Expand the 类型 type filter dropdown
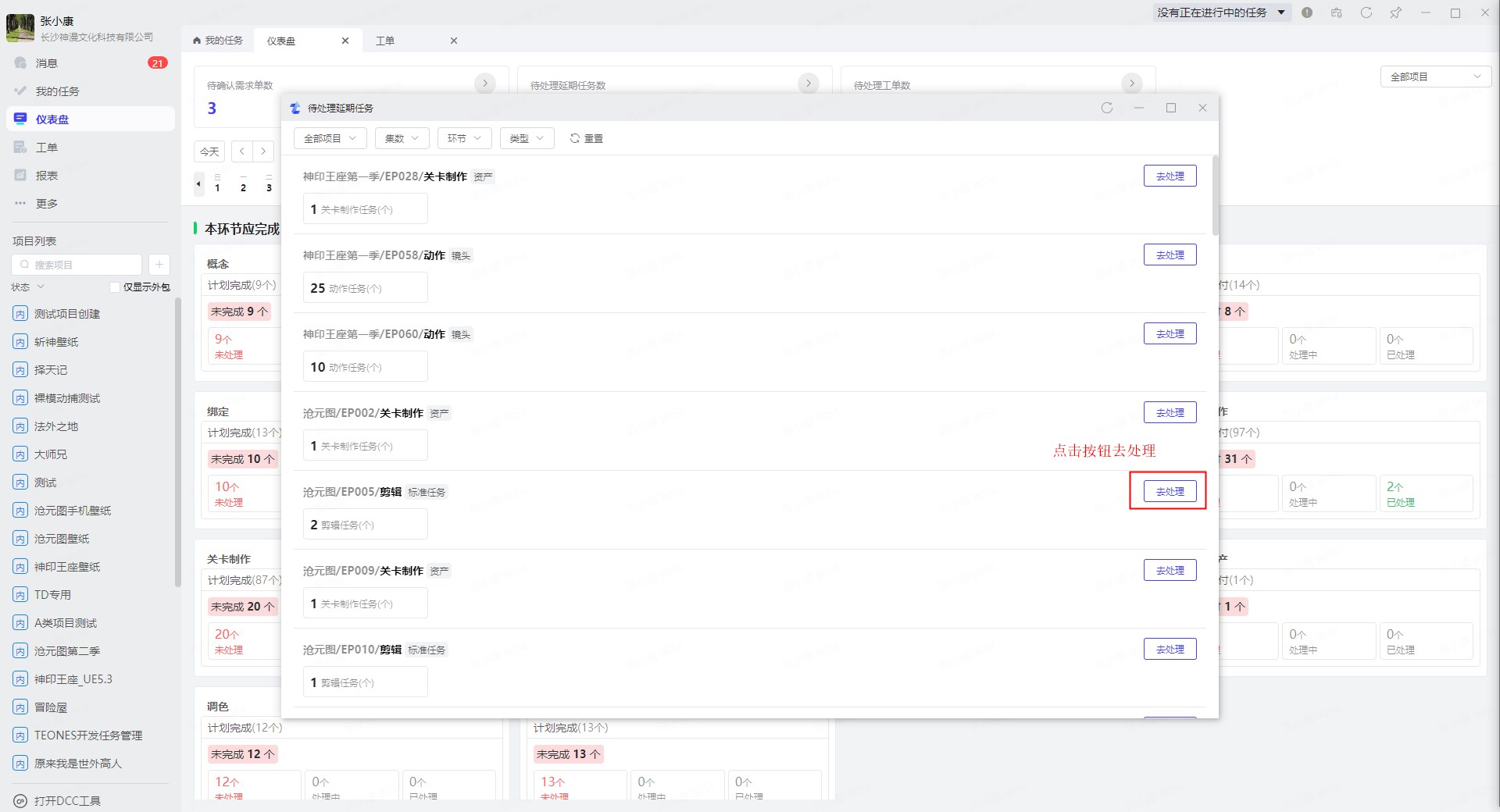This screenshot has height=812, width=1500. click(x=527, y=138)
